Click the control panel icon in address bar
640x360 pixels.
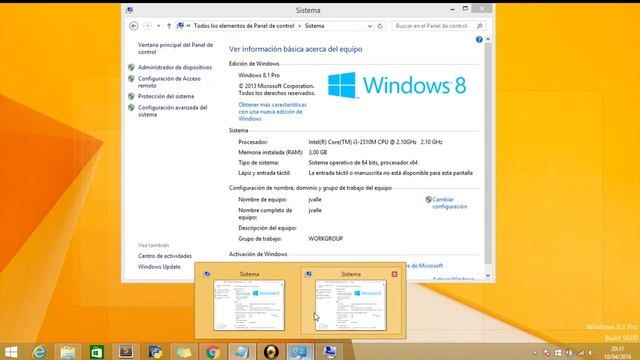pos(180,26)
